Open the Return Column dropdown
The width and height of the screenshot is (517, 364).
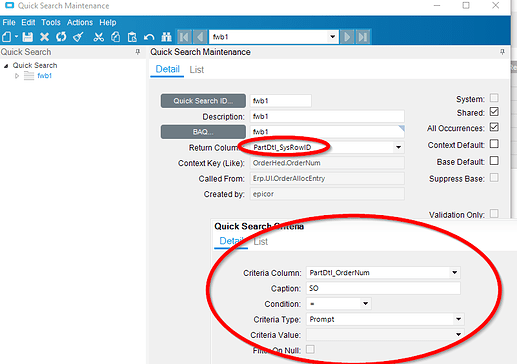[x=398, y=147]
